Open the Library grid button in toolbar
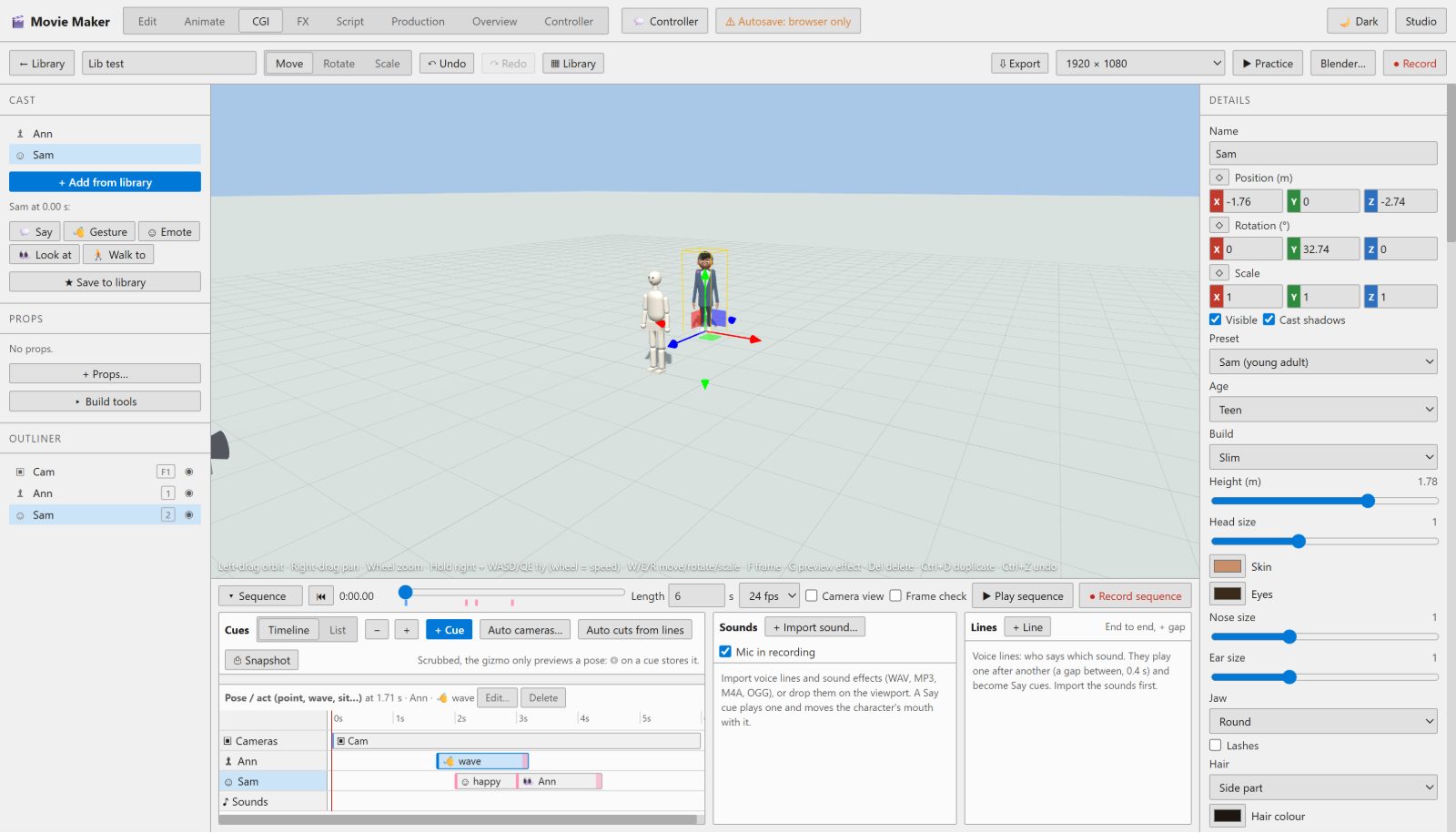The height and width of the screenshot is (833, 1456). (x=573, y=64)
